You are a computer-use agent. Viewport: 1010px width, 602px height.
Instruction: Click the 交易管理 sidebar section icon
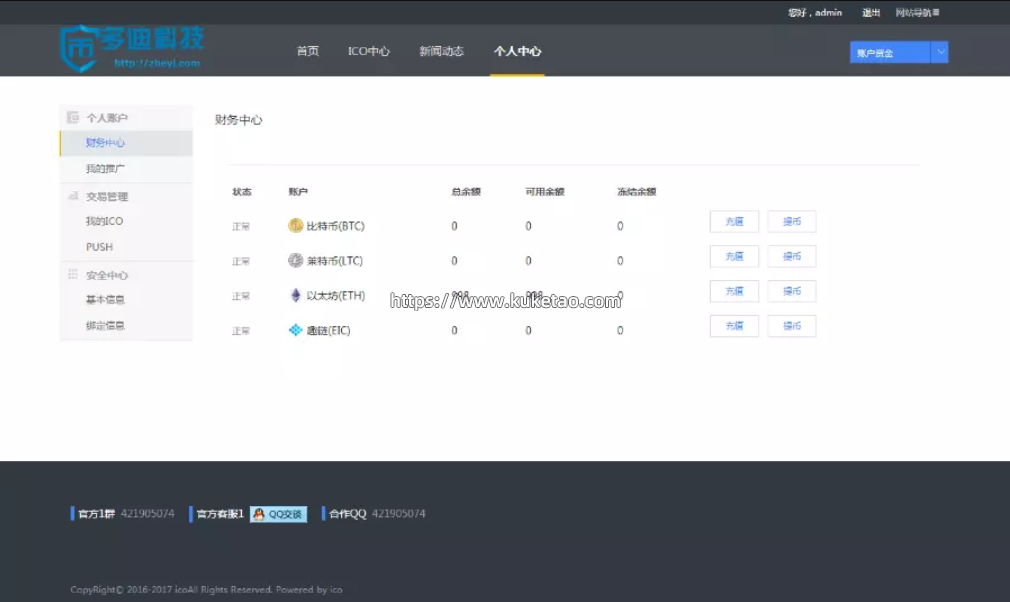73,197
